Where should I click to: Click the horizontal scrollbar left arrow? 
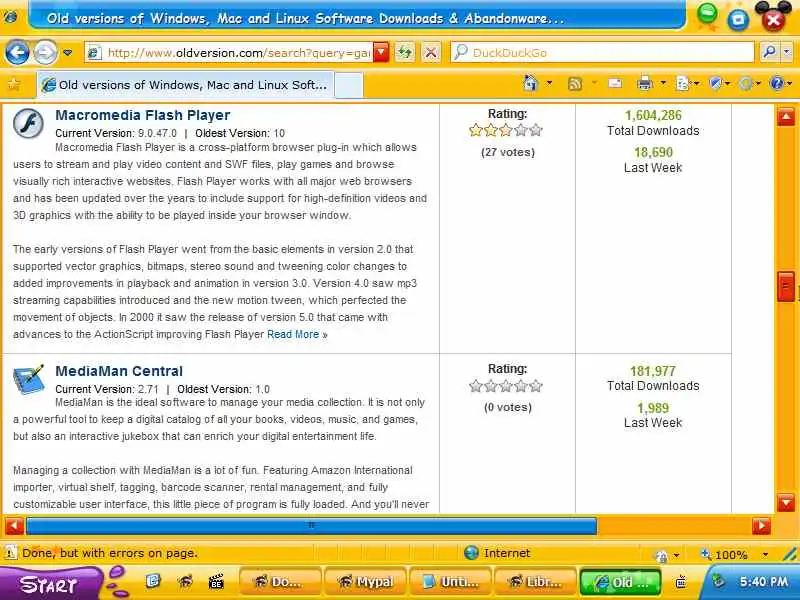[14, 526]
